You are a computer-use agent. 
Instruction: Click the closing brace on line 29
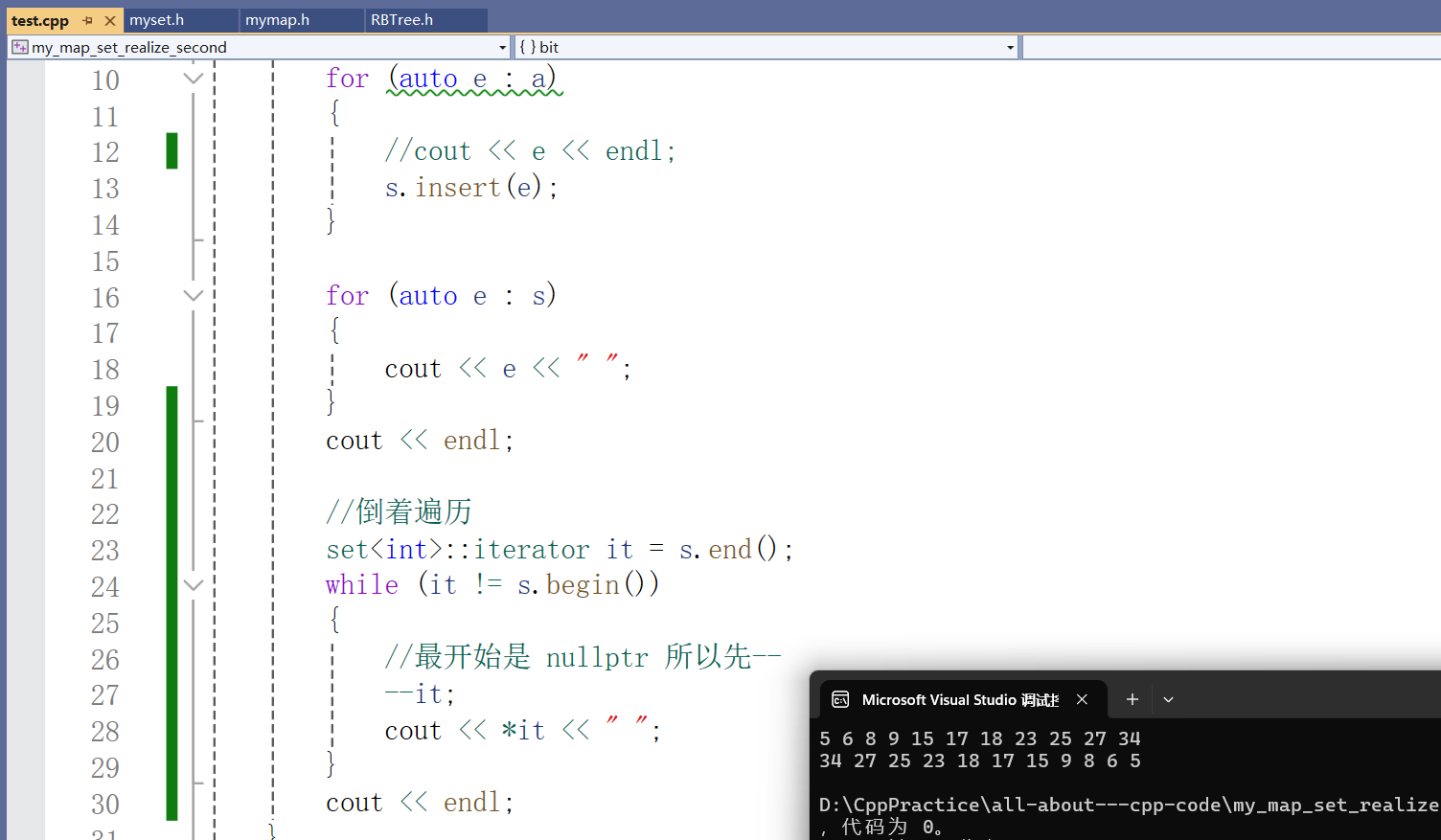point(331,766)
